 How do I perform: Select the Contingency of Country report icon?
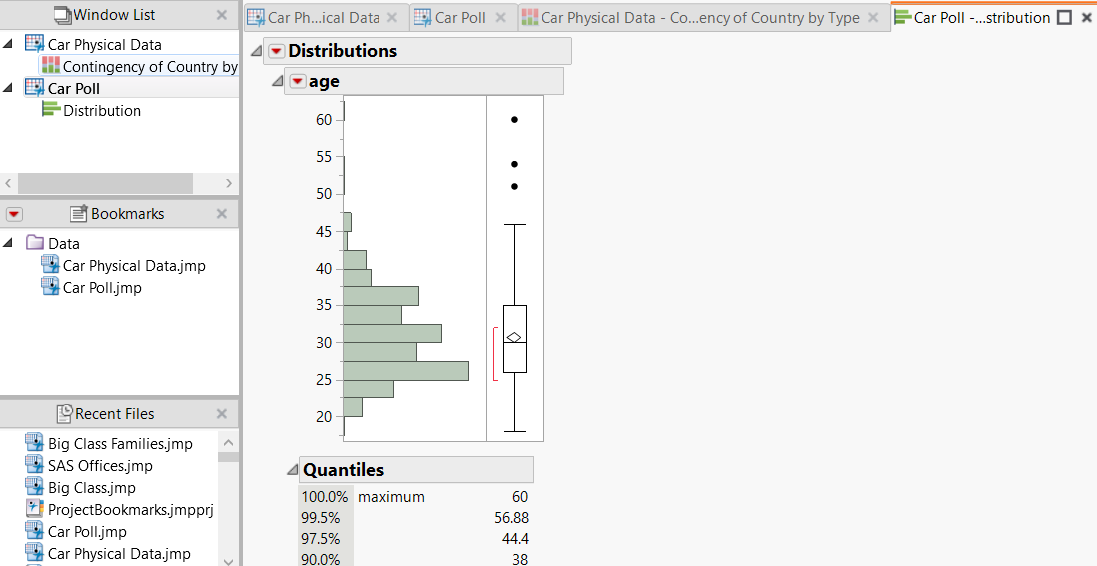click(x=50, y=66)
